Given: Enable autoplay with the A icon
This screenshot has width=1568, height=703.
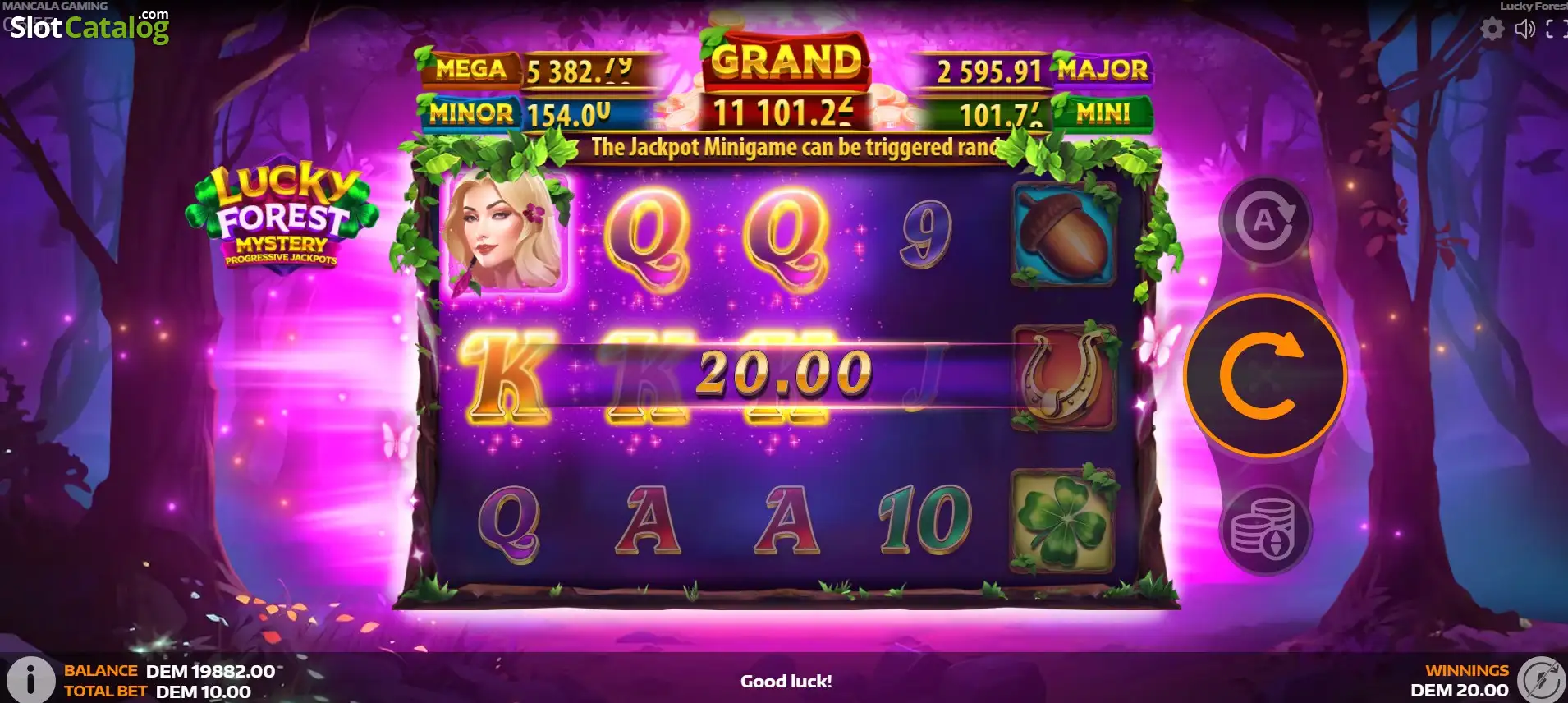Looking at the screenshot, I should click(x=1265, y=220).
